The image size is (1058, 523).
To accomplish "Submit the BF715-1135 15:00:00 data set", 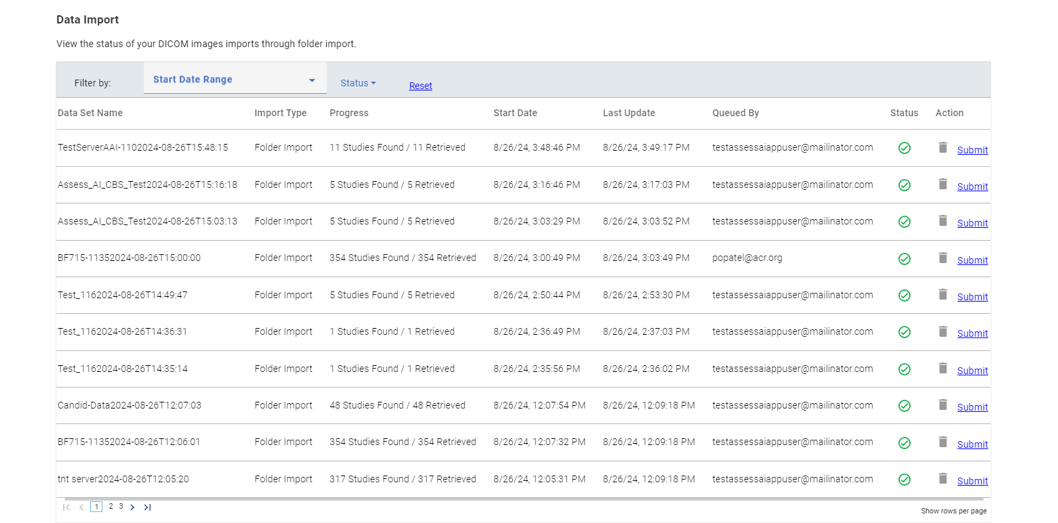I will pos(972,260).
